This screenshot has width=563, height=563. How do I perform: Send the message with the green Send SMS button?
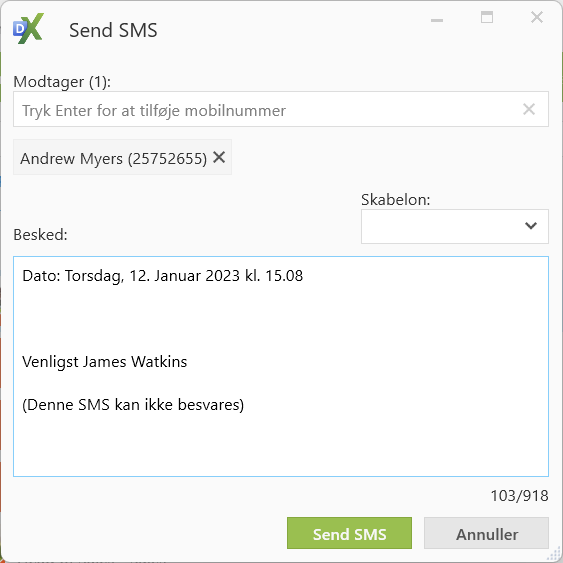tap(349, 533)
